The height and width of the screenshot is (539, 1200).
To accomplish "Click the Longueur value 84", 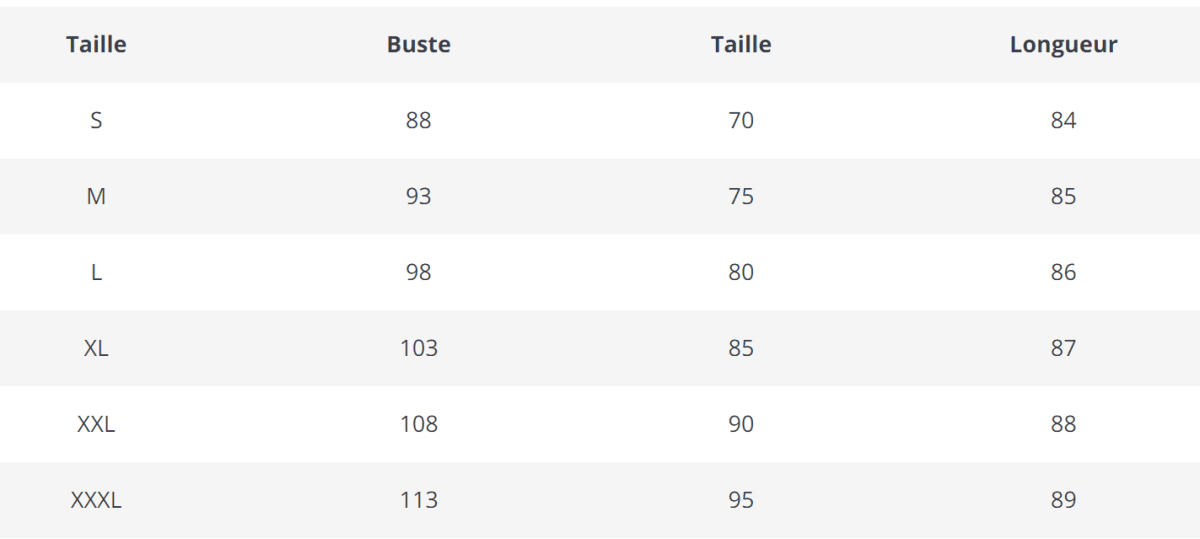I will pyautogui.click(x=1063, y=120).
